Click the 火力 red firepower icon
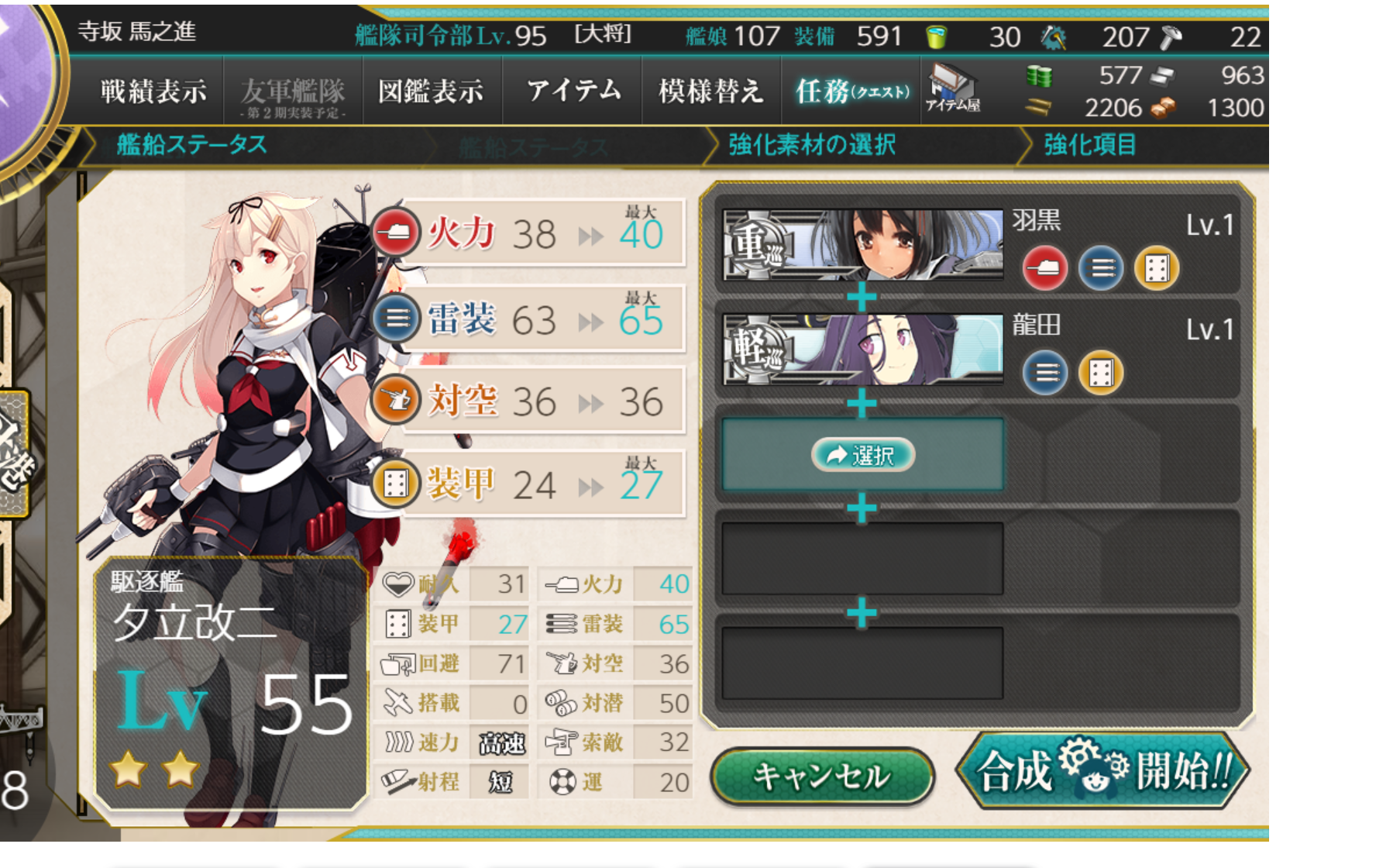 (x=395, y=232)
